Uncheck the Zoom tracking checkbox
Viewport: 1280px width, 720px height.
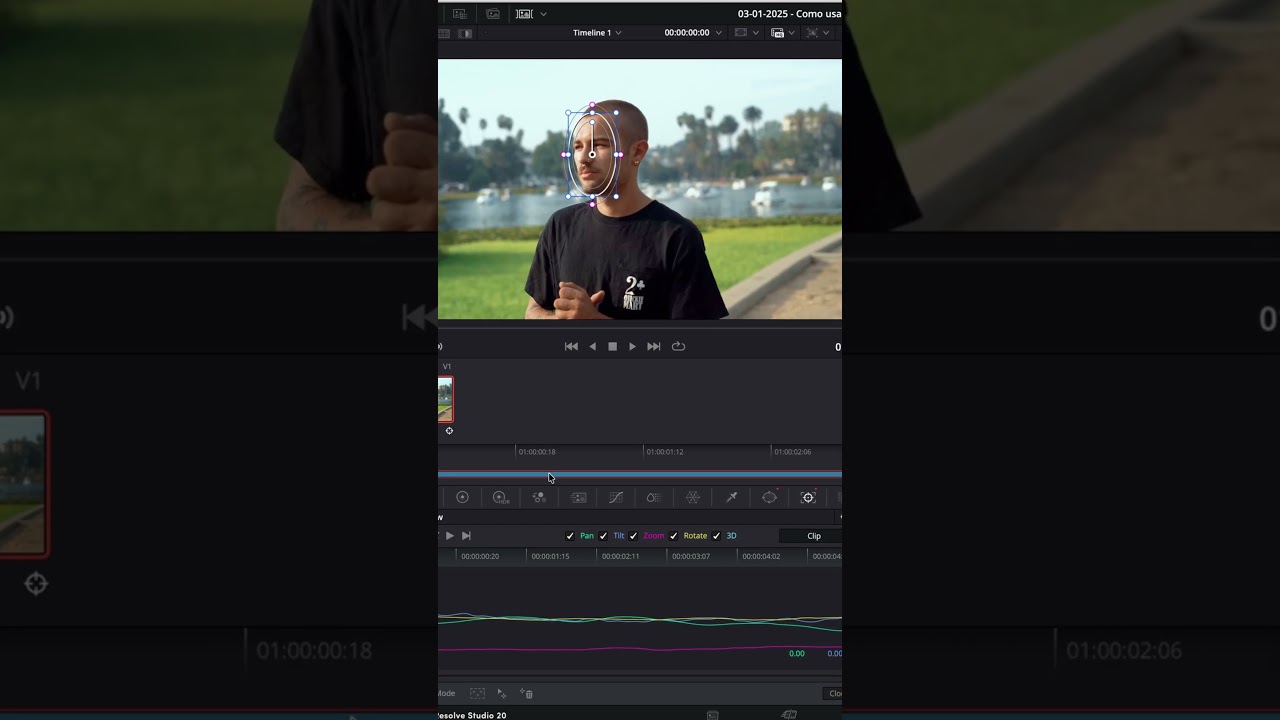633,536
